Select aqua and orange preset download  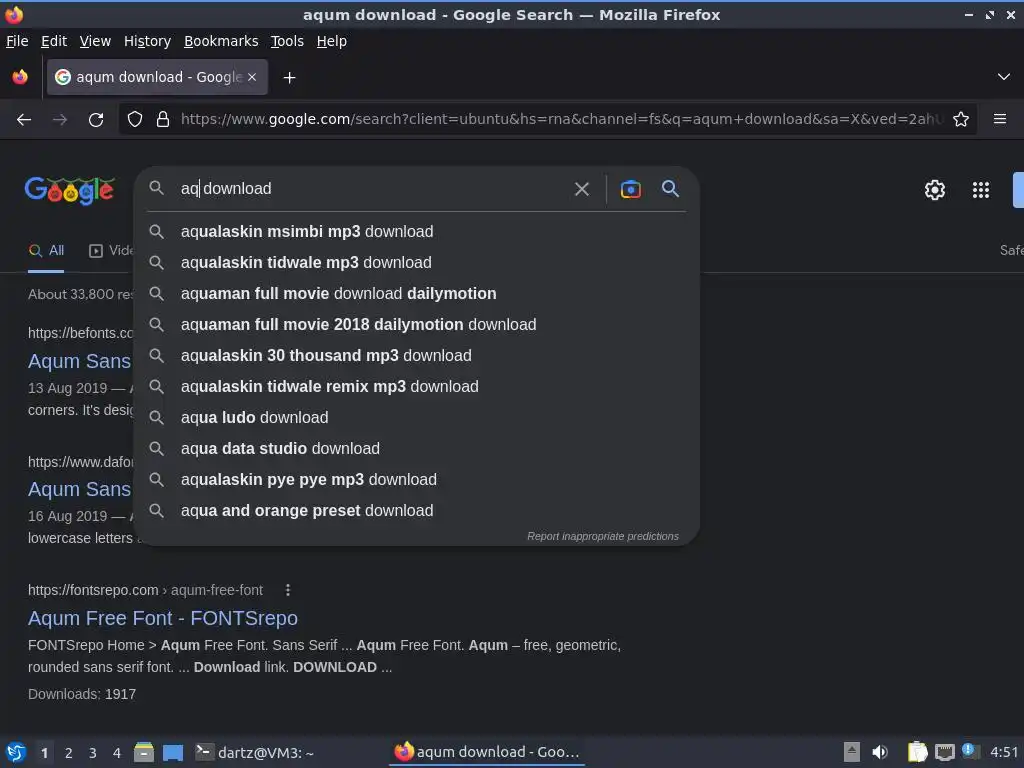click(x=416, y=511)
